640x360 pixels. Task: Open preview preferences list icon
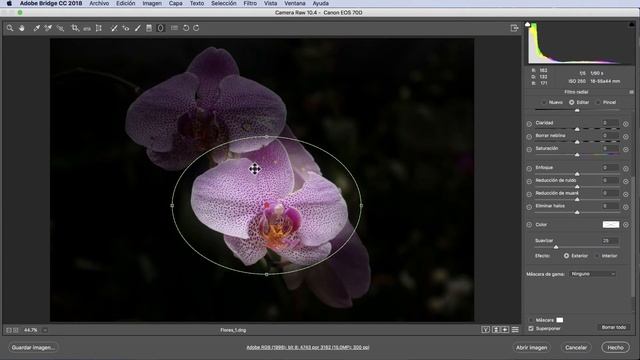click(x=515, y=330)
